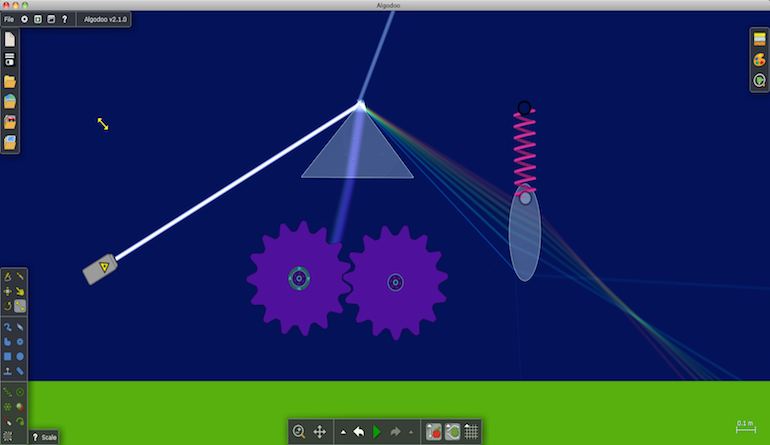Select the Knife tool
Image resolution: width=770 pixels, height=445 pixels.
[20, 277]
